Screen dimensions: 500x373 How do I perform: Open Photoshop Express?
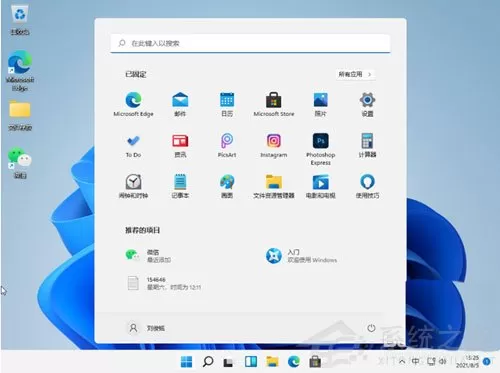[321, 149]
